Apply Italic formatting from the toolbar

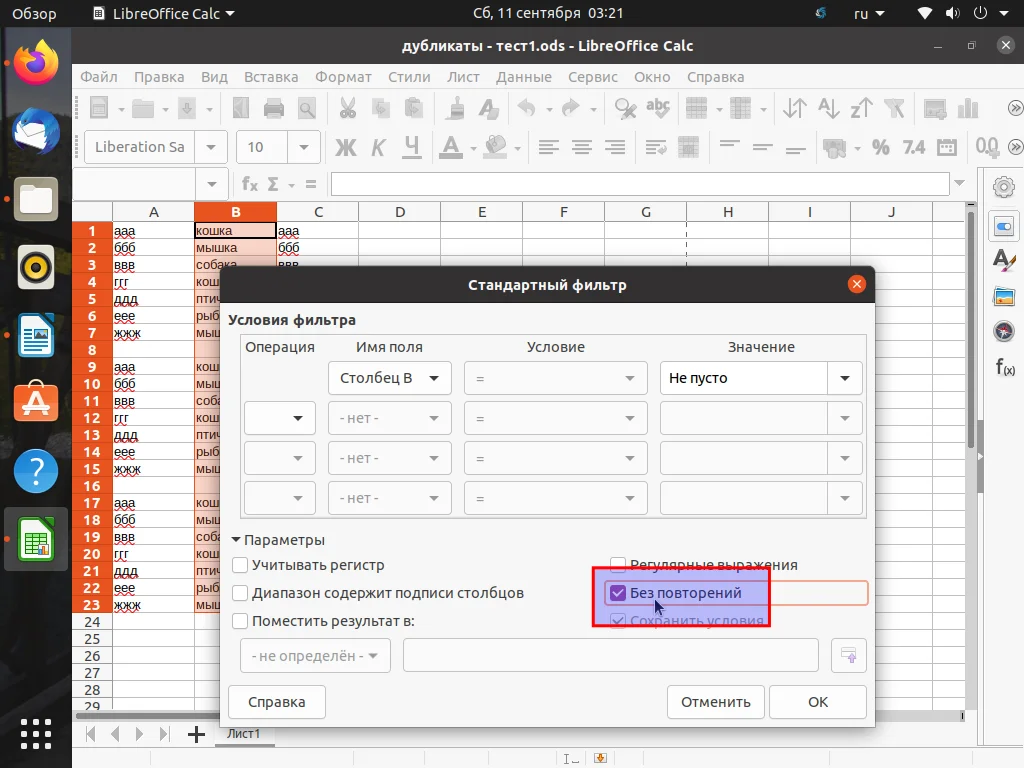pos(378,147)
